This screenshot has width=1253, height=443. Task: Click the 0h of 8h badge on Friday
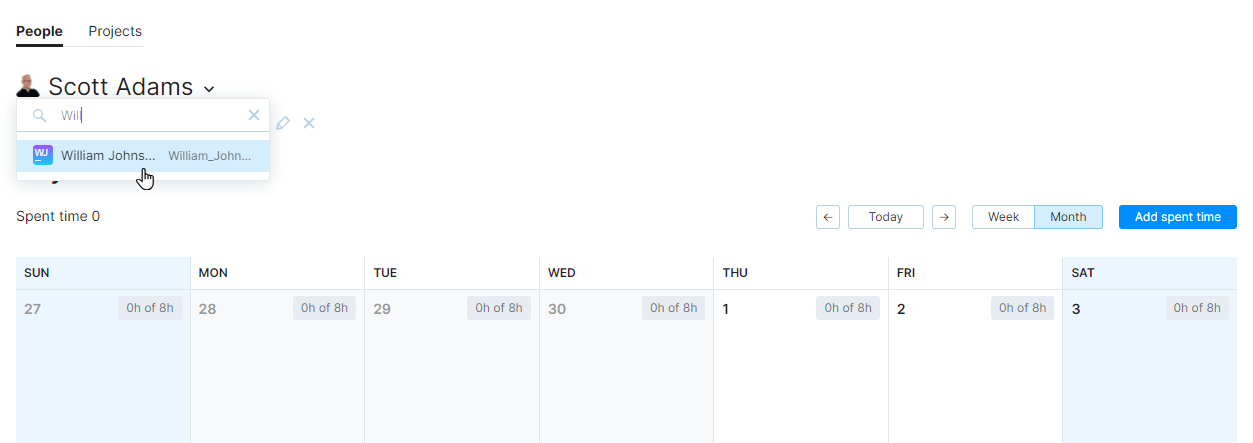pos(1023,308)
